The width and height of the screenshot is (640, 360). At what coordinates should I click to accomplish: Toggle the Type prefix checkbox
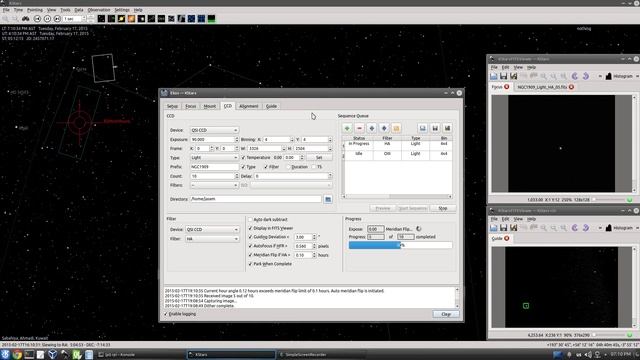(243, 167)
